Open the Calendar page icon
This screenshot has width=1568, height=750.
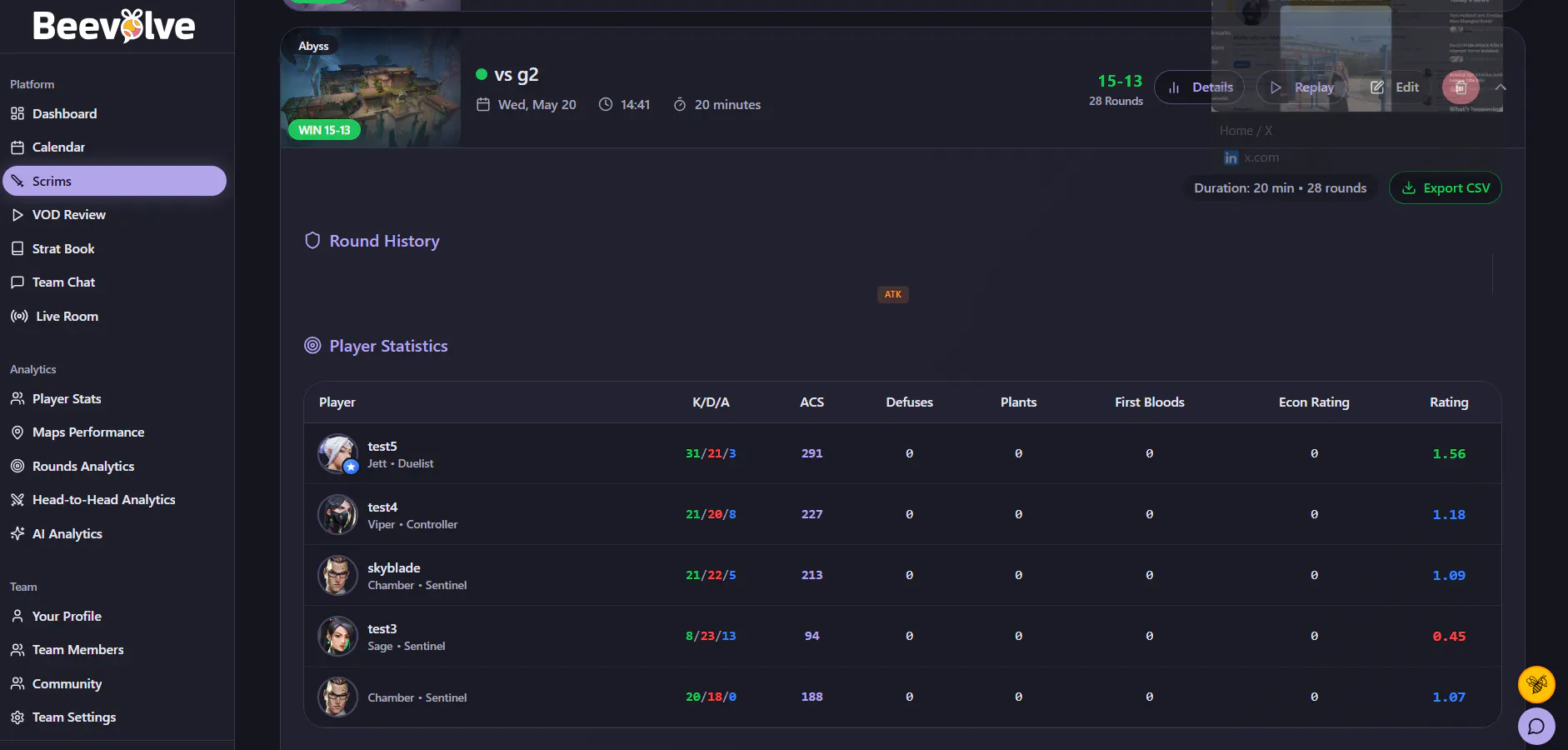coord(17,147)
